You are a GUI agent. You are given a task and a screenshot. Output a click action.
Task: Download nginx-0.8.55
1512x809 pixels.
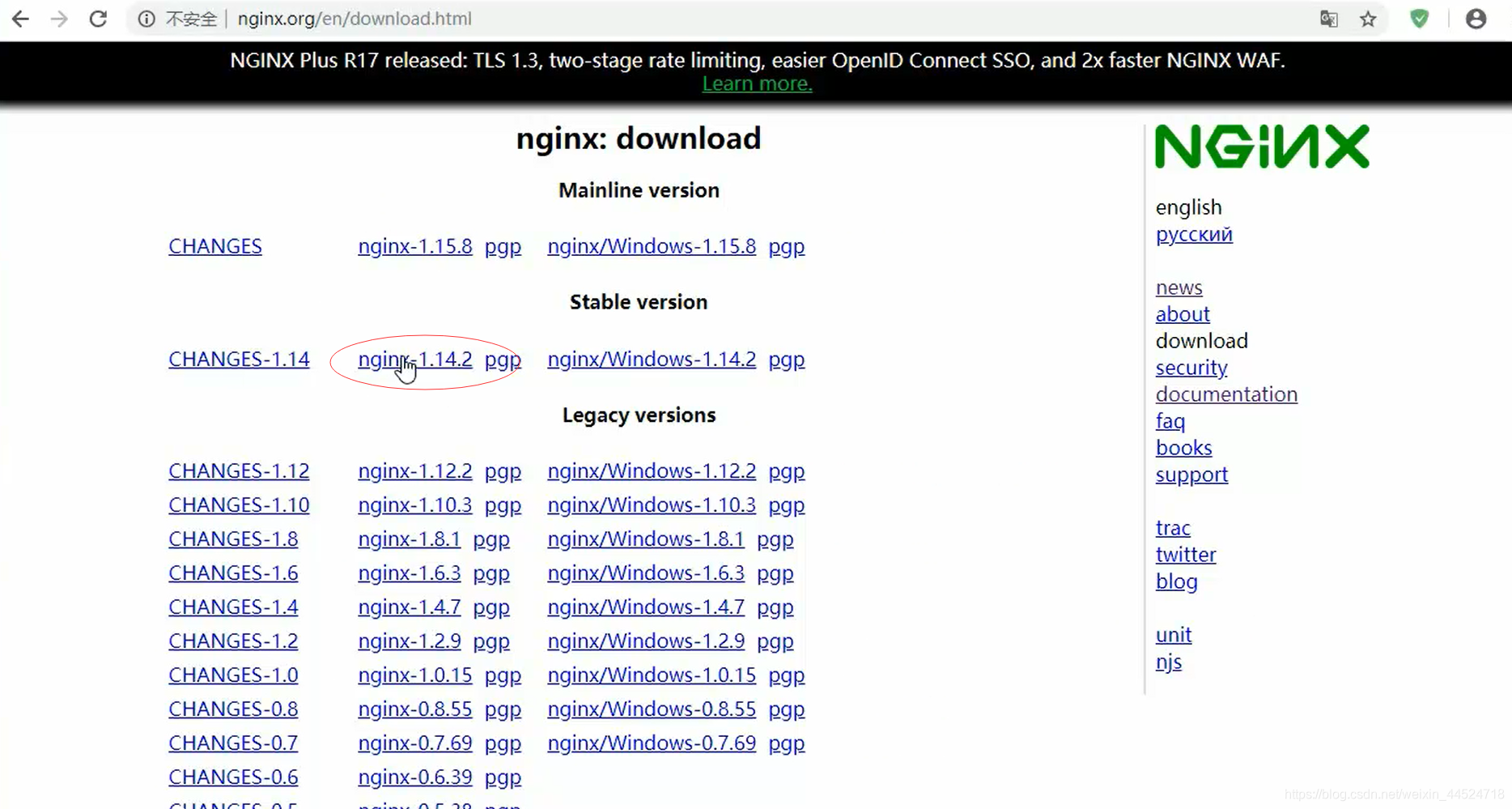[x=415, y=709]
